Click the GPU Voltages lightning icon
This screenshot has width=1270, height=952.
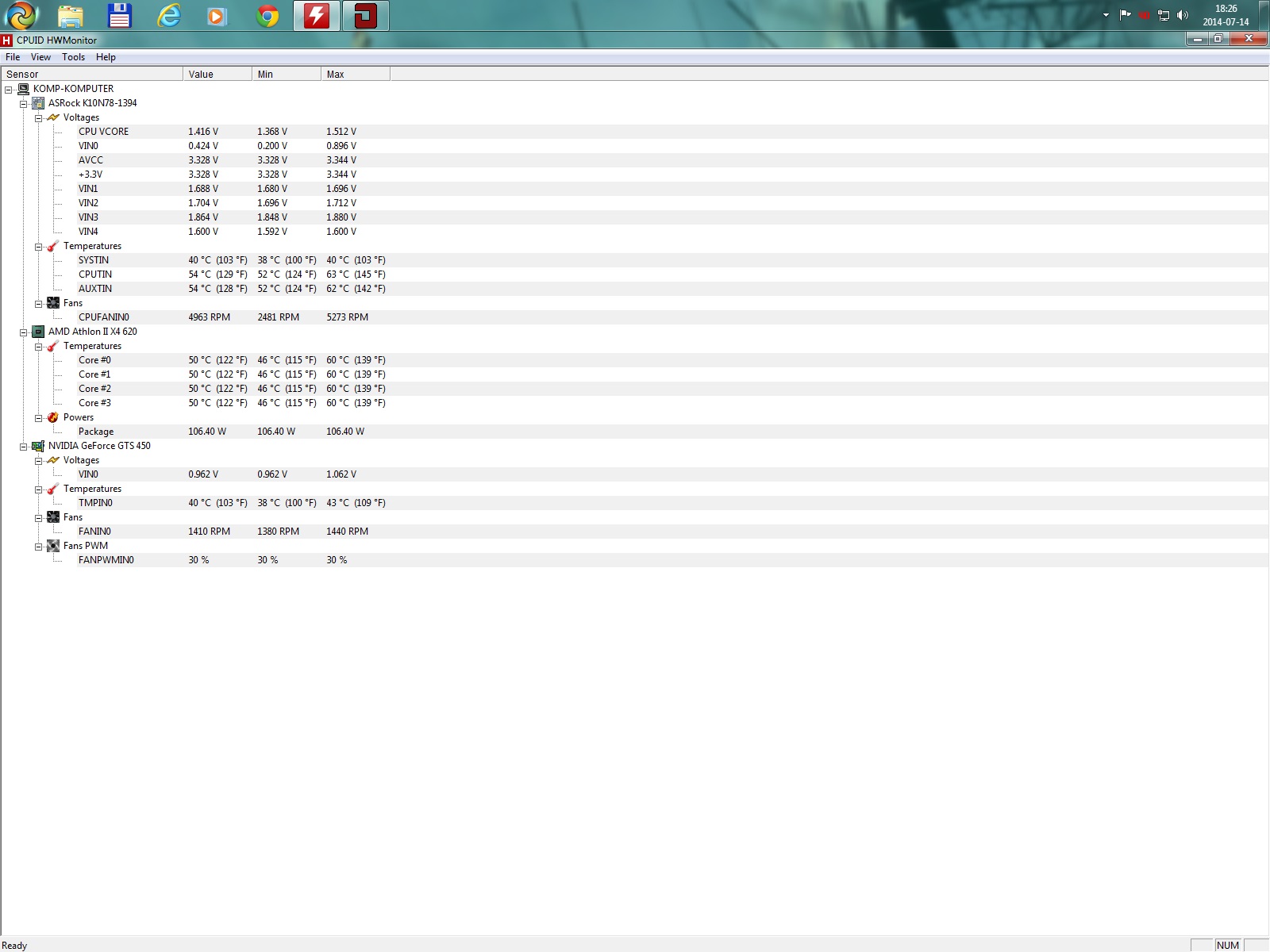click(53, 460)
